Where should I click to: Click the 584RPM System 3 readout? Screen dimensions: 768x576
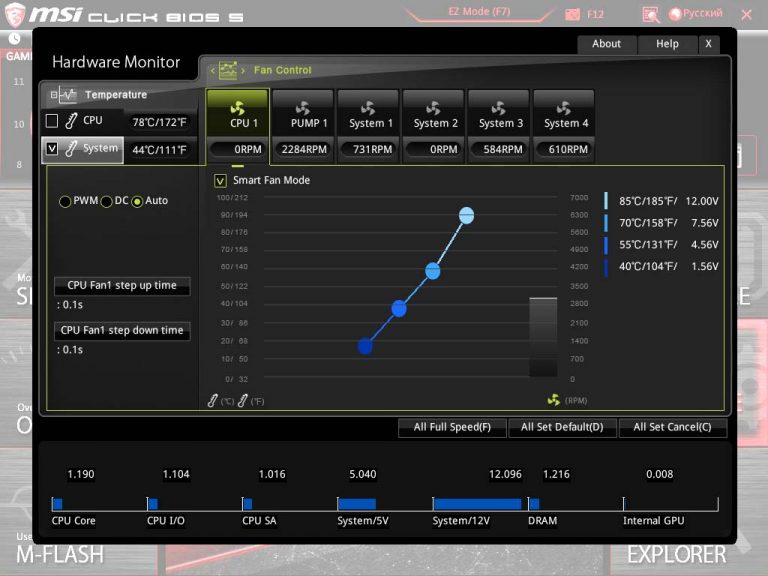click(x=499, y=149)
